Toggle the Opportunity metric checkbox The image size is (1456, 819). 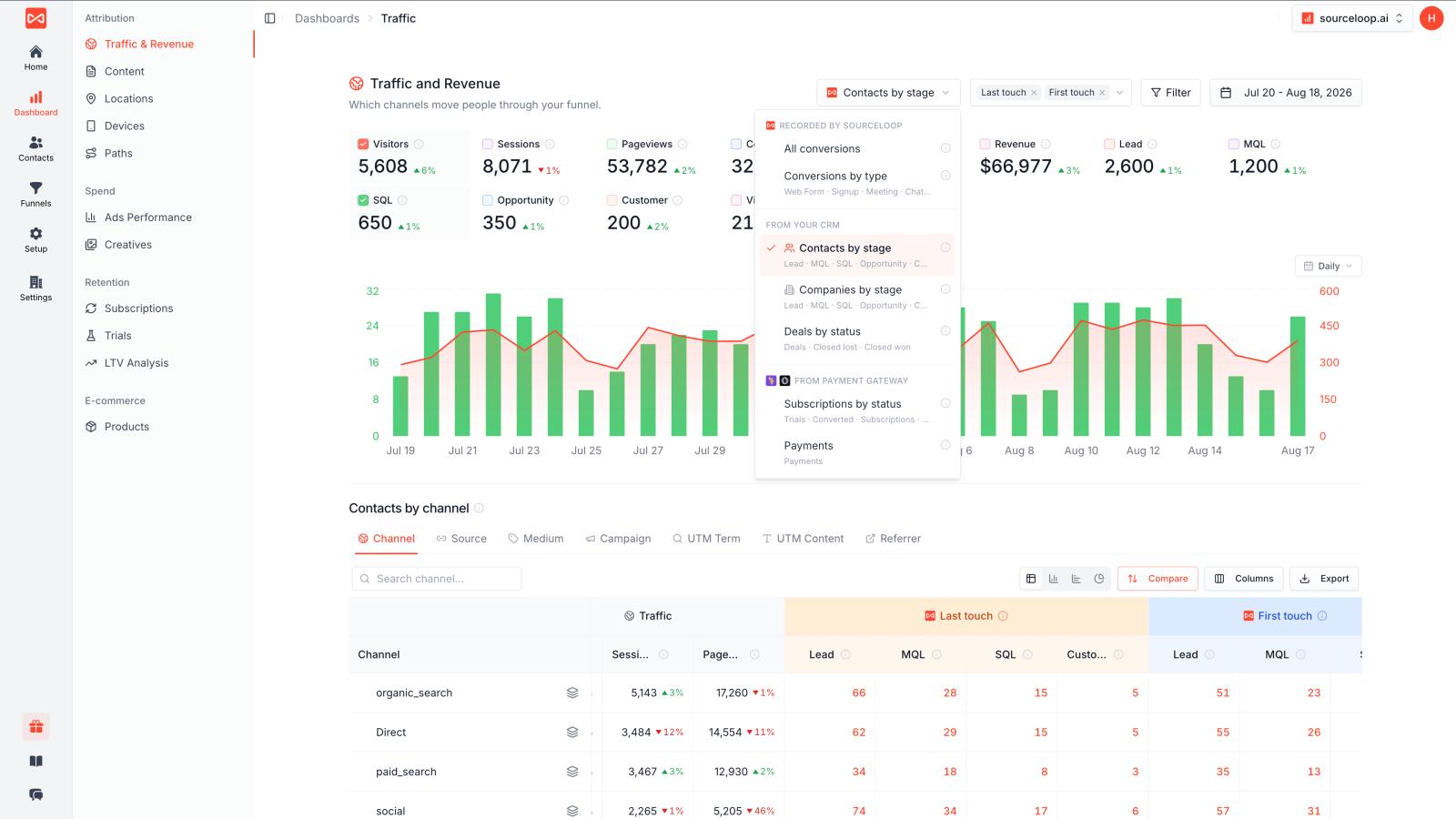click(x=488, y=200)
